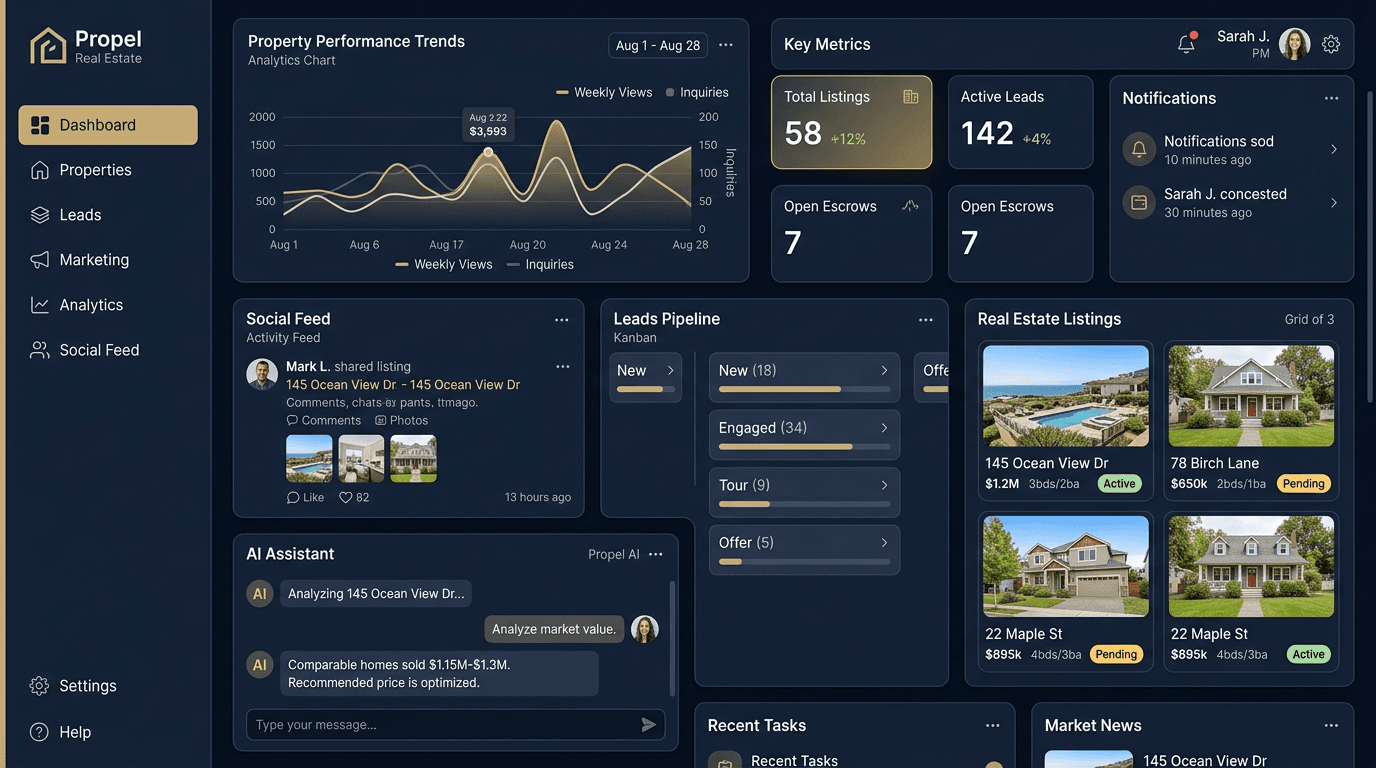Screen dimensions: 1376x768
Task: Open the 78 Birch Lane house photo
Action: pos(1251,396)
